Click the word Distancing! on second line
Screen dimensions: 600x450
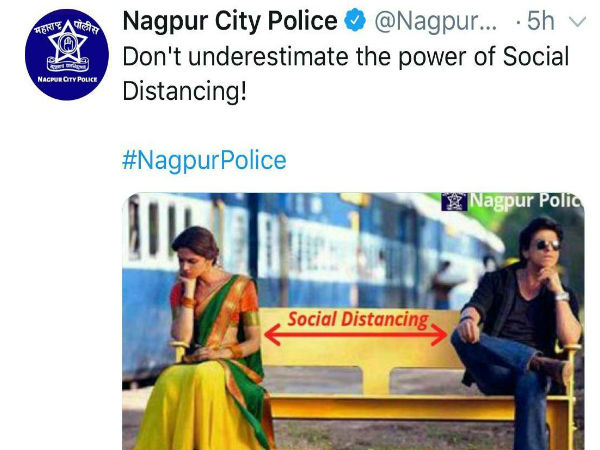click(185, 91)
